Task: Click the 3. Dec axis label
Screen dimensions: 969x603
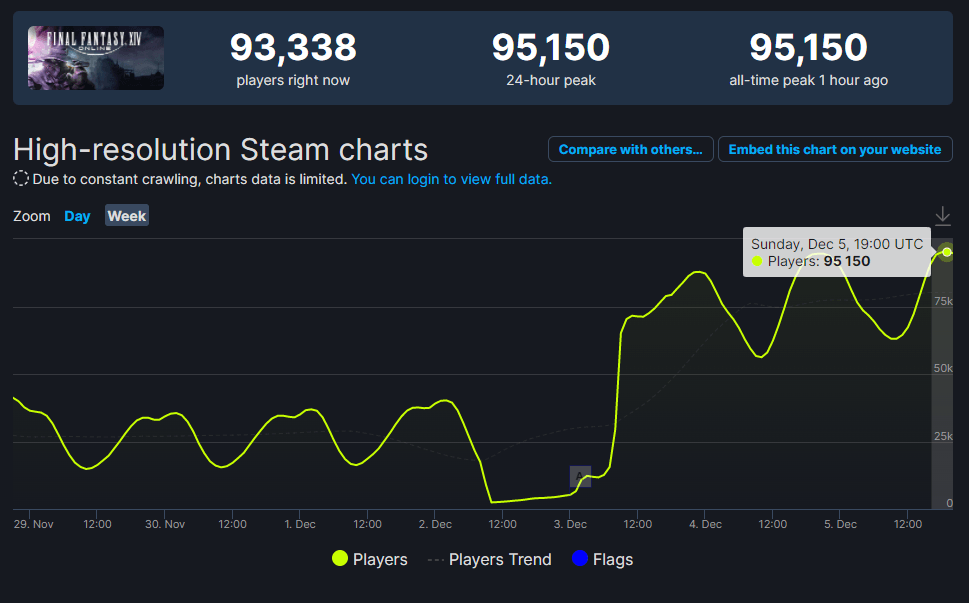Action: pyautogui.click(x=570, y=524)
